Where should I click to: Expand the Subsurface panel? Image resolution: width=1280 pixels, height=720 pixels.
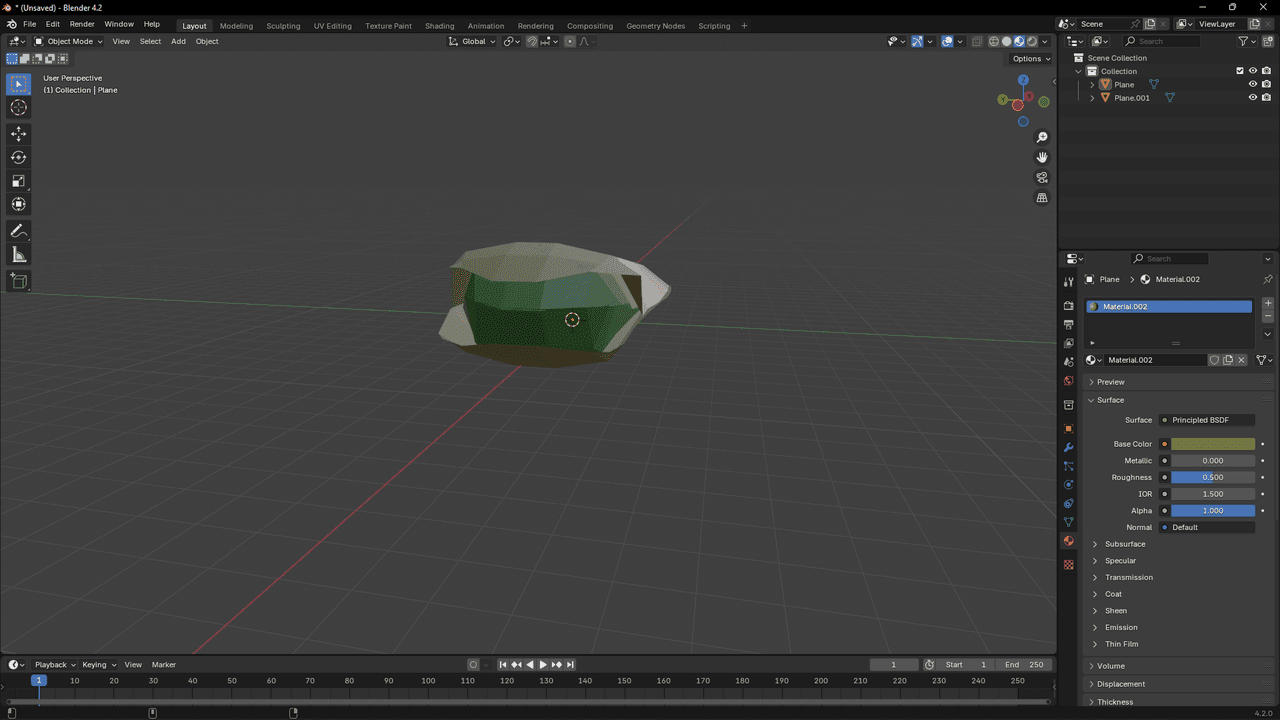click(1125, 544)
